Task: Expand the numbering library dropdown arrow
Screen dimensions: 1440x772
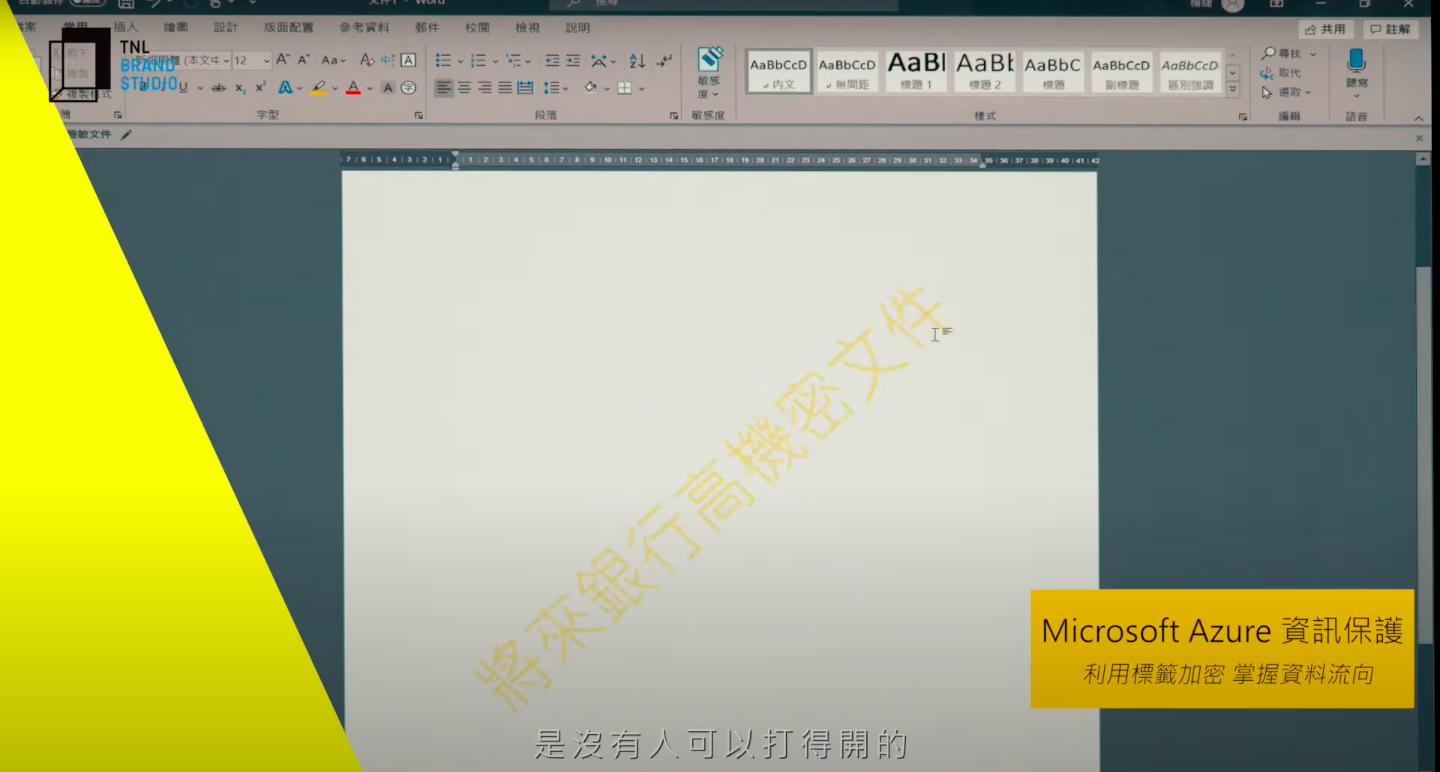Action: tap(495, 61)
